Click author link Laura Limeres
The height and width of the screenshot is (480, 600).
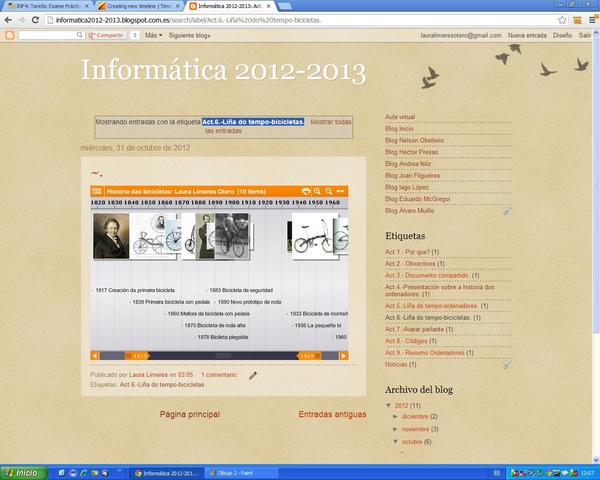[148, 375]
